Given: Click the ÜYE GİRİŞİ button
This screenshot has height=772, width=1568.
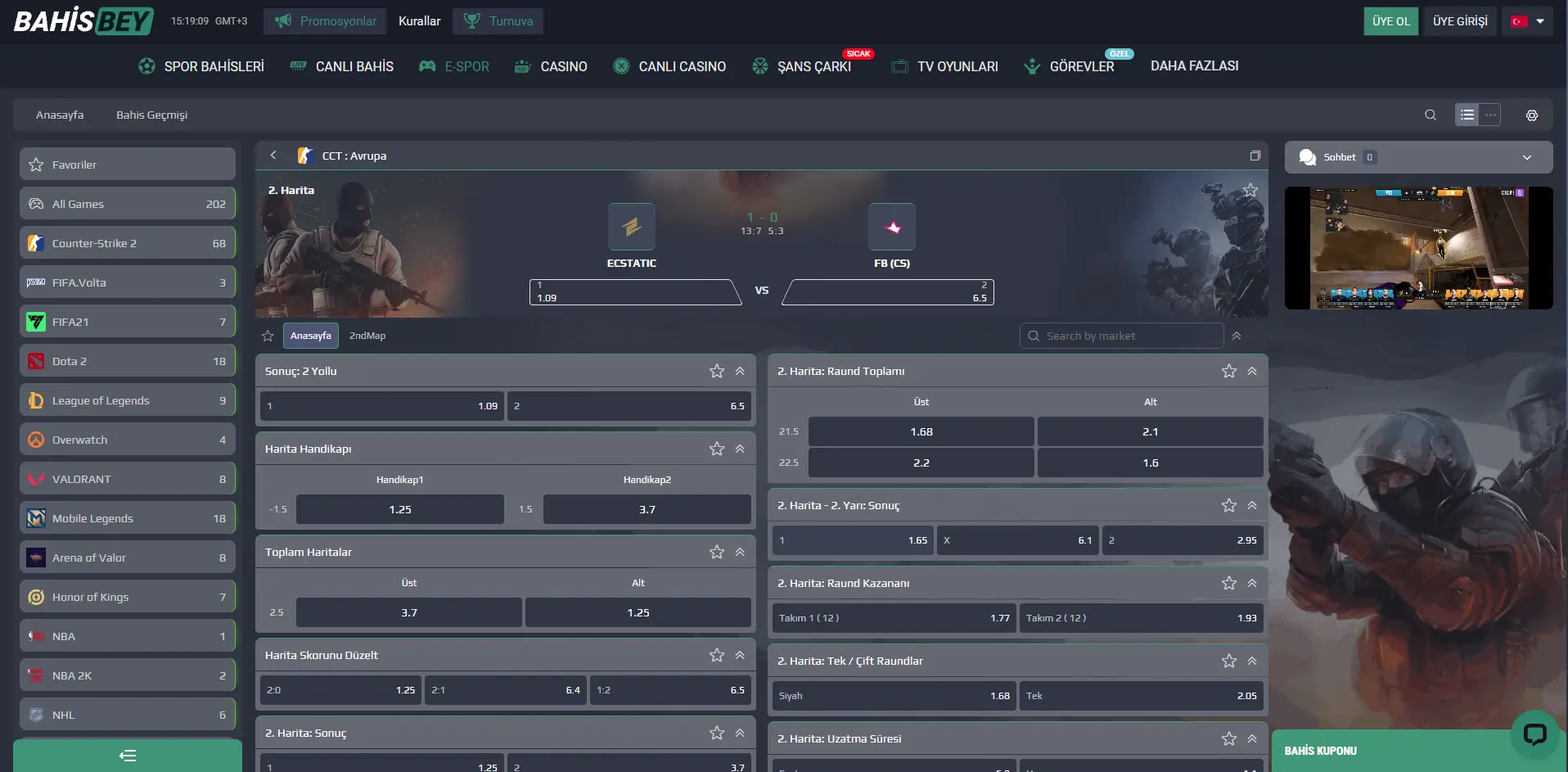Looking at the screenshot, I should (1460, 21).
